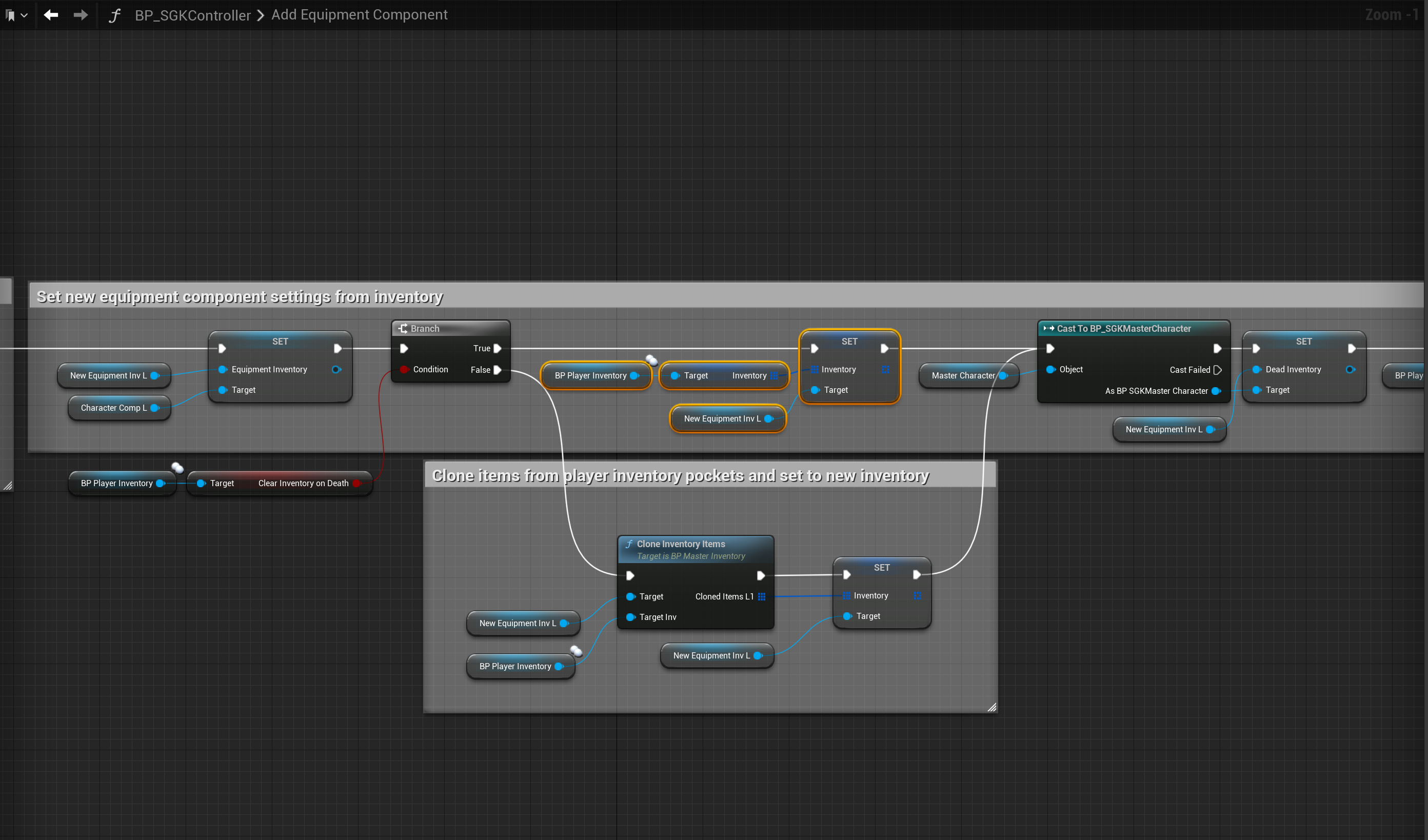
Task: Select the 'Clone items from player inventory' comment header
Action: 680,476
